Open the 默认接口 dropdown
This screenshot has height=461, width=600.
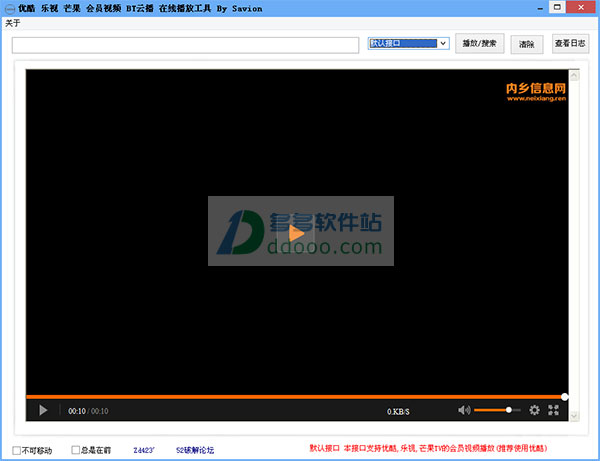click(408, 43)
